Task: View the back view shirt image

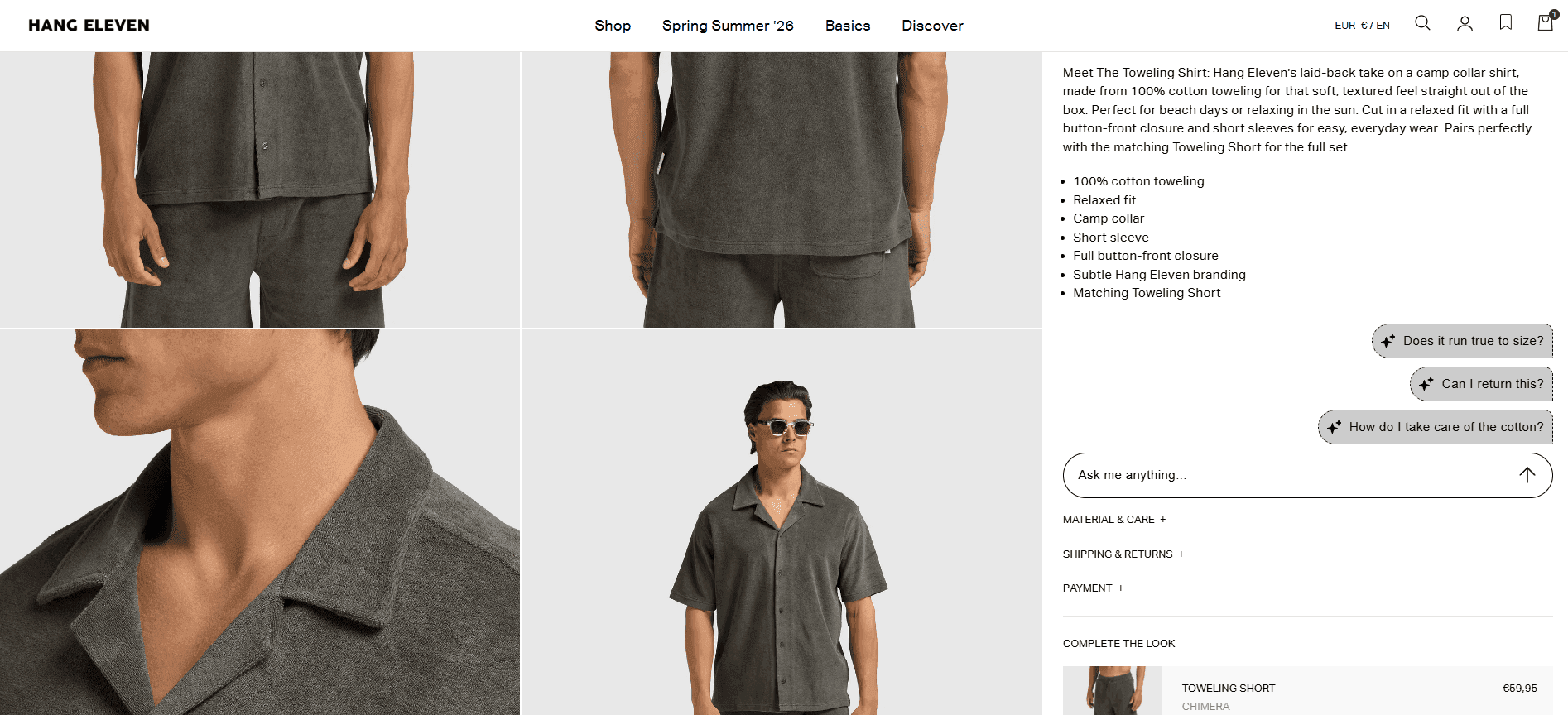Action: point(782,190)
